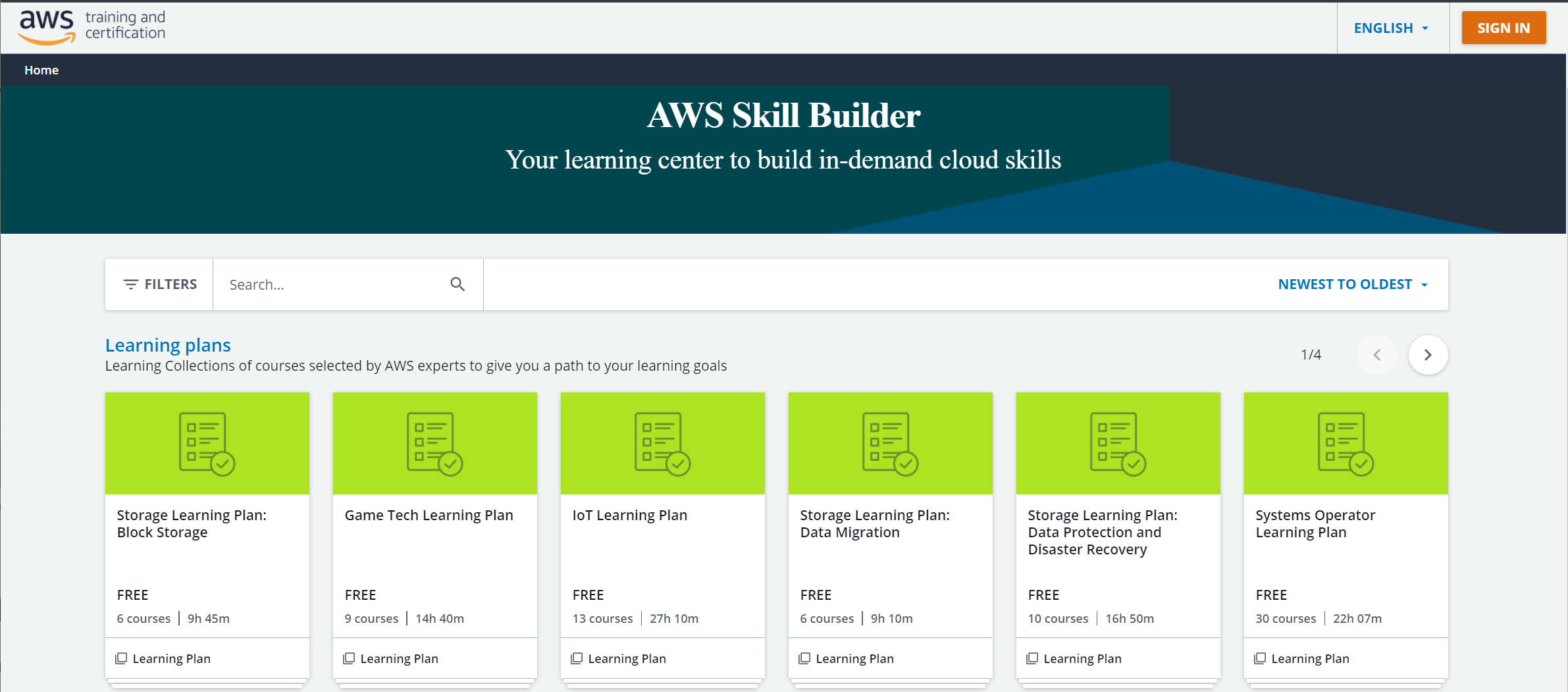Click the '22h 07m' duration on Systems Operator card
Screen dimensions: 1568x692
(1357, 618)
